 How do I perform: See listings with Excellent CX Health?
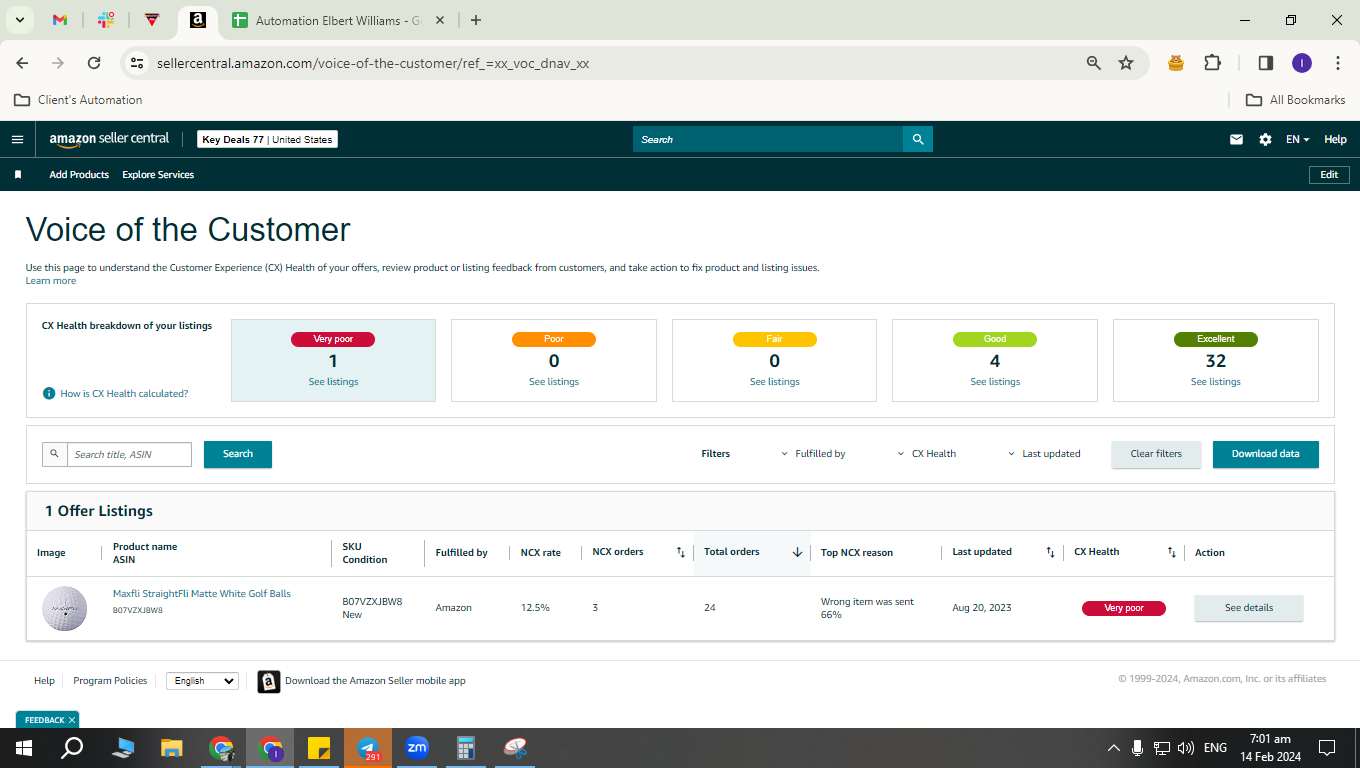1216,382
